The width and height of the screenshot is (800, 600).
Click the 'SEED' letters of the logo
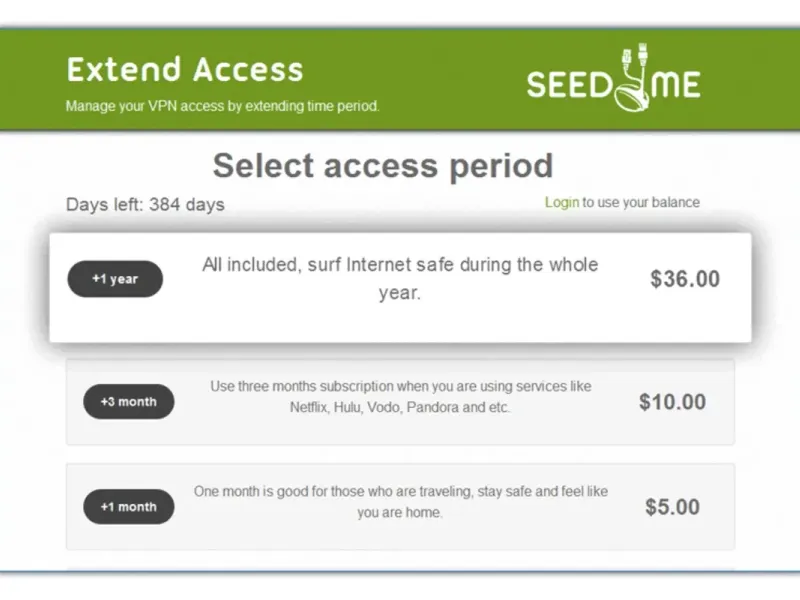coord(565,85)
